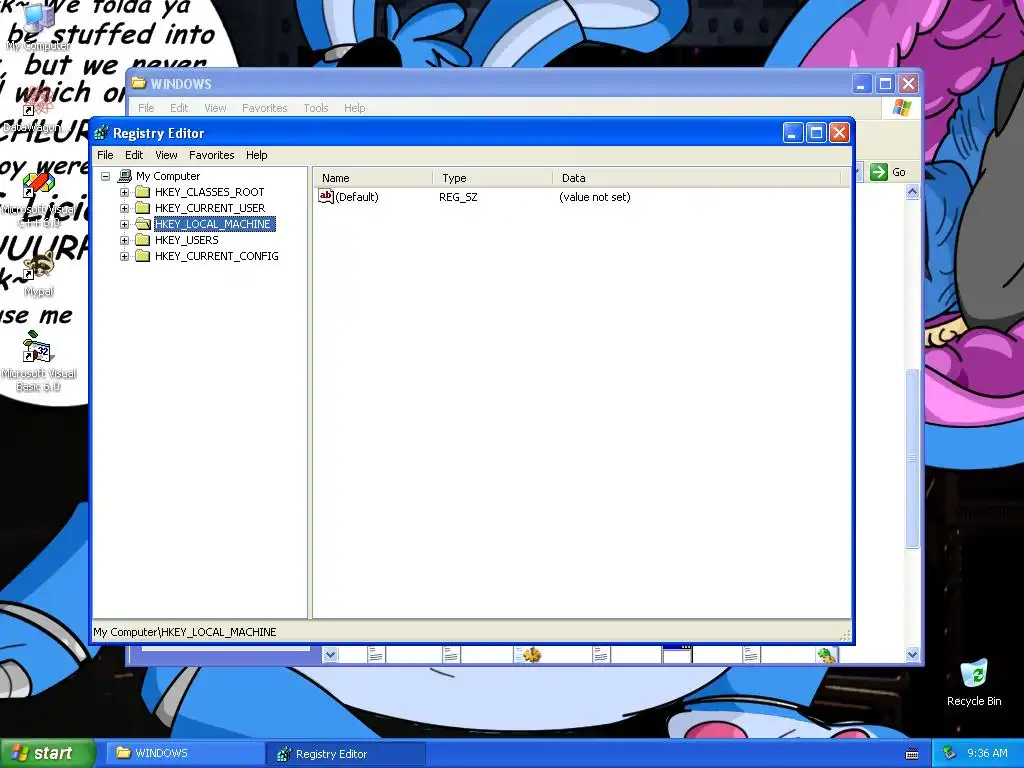Select the HKEY_CLASSES_ROOT tree item
1024x768 pixels.
point(210,192)
